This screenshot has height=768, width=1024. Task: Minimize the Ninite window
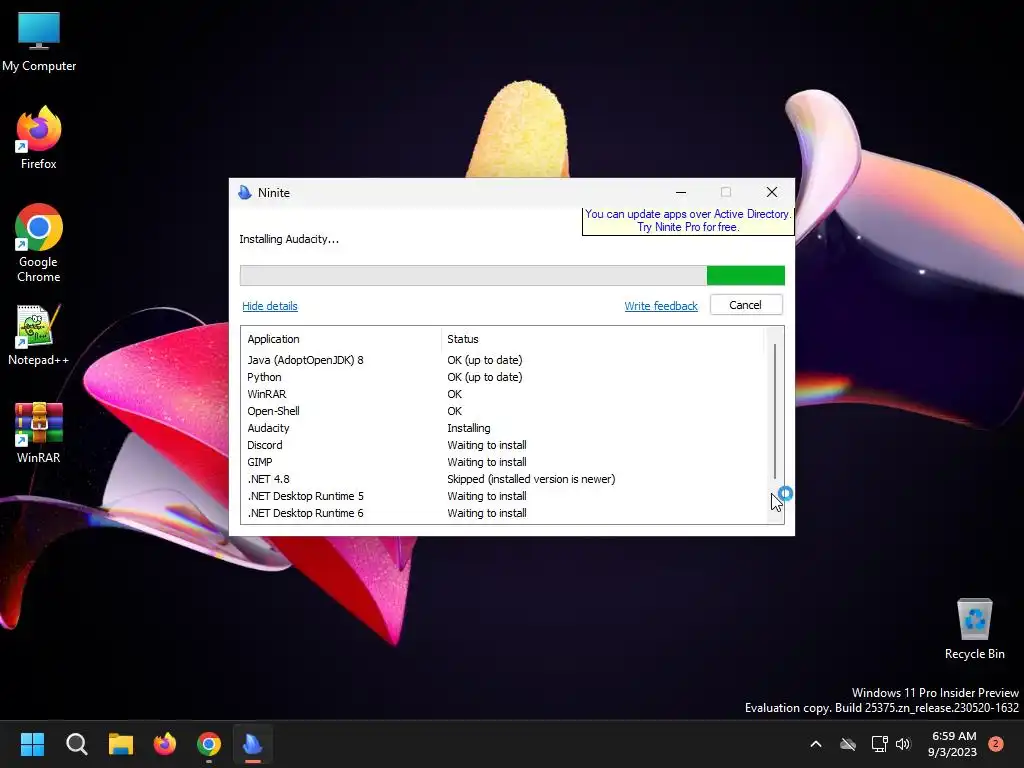pyautogui.click(x=681, y=192)
